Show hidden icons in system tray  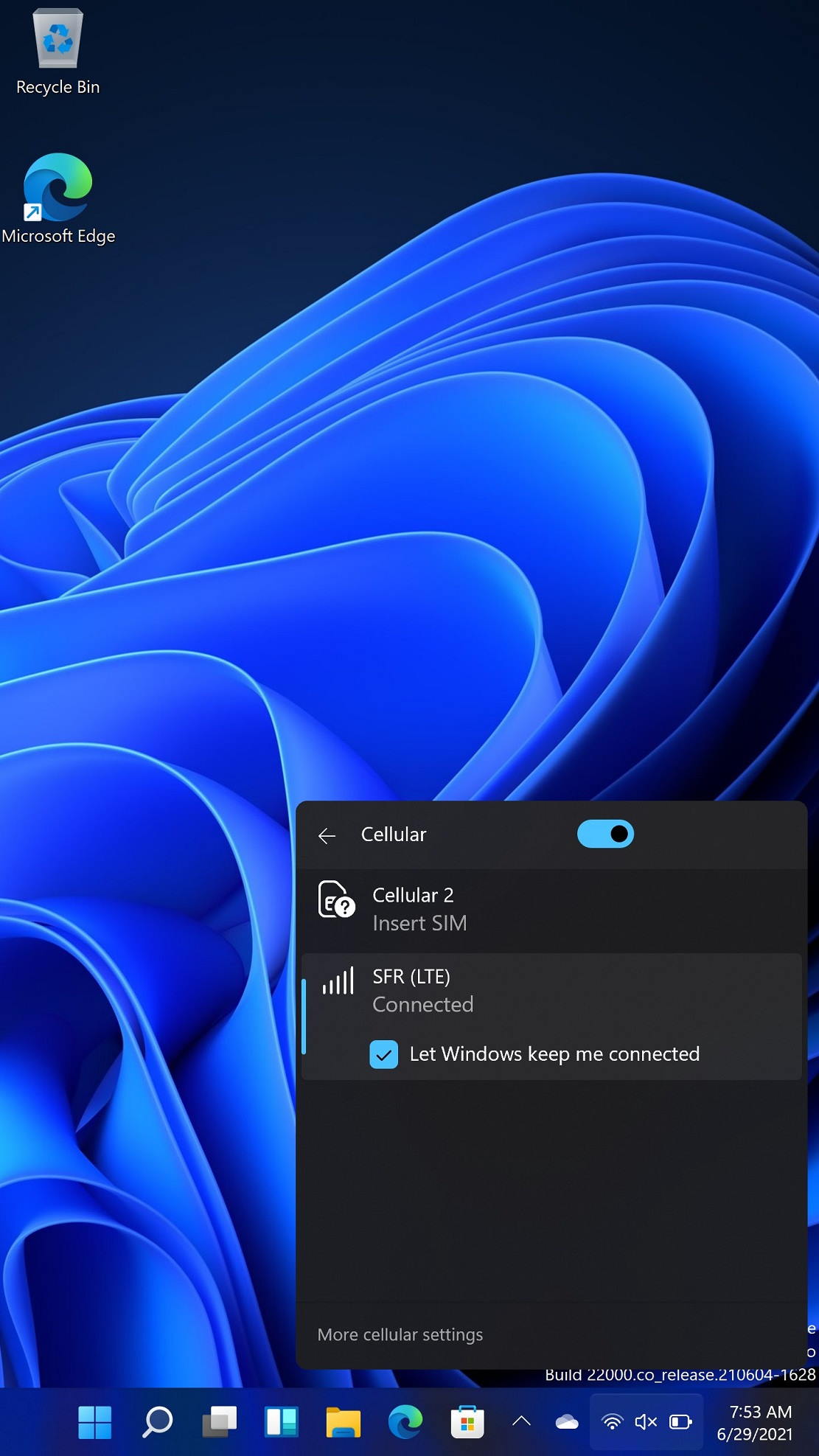click(521, 1421)
